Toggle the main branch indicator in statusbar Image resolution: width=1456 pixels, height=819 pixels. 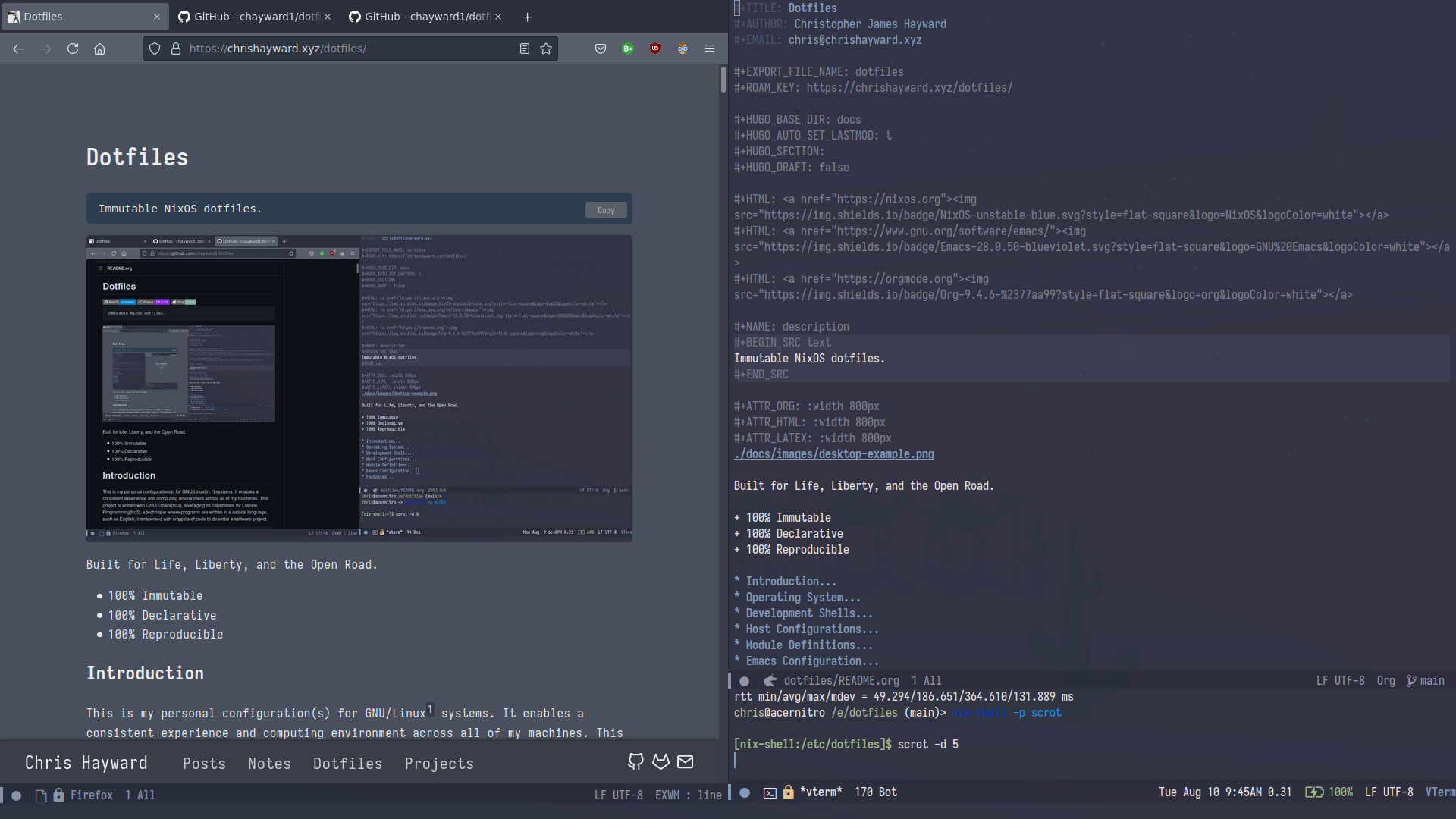point(1430,680)
